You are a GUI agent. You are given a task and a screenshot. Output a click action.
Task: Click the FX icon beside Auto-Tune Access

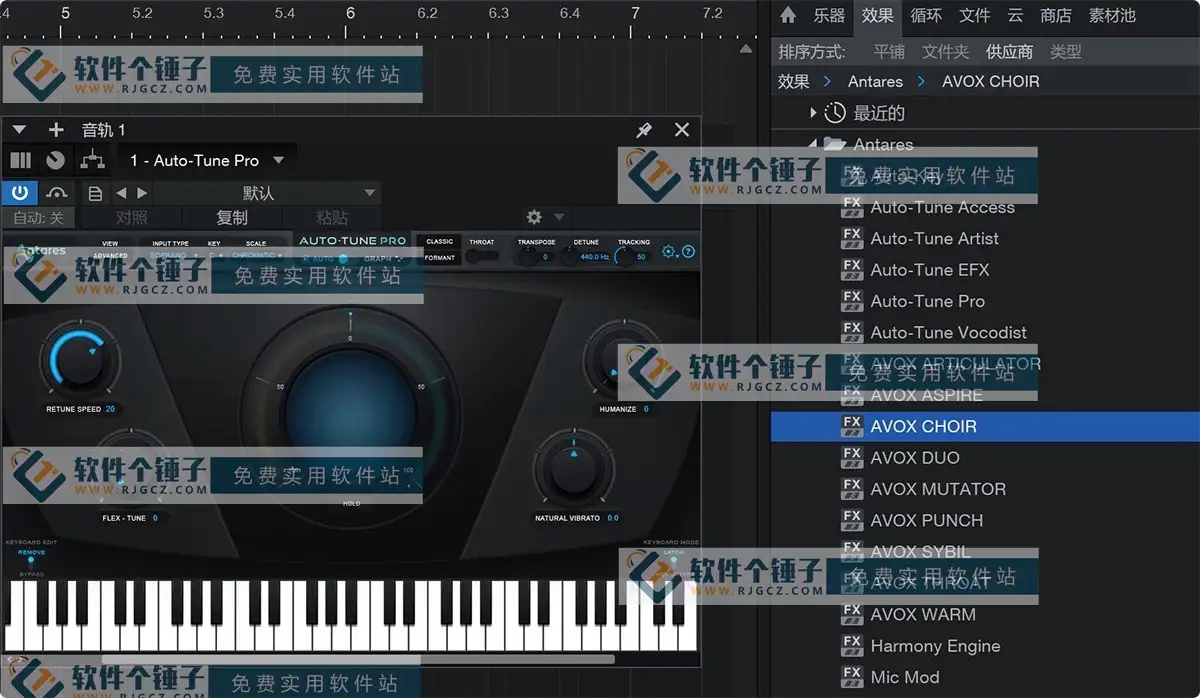point(852,207)
